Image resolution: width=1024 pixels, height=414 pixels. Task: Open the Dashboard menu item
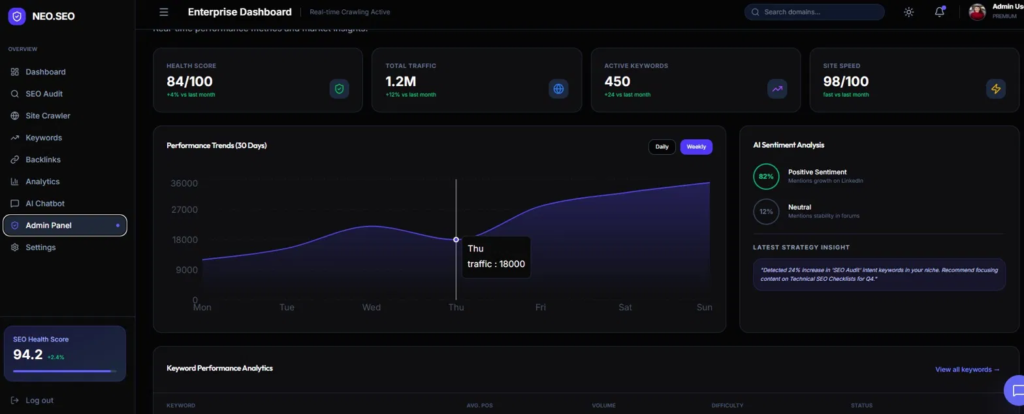[x=65, y=72]
